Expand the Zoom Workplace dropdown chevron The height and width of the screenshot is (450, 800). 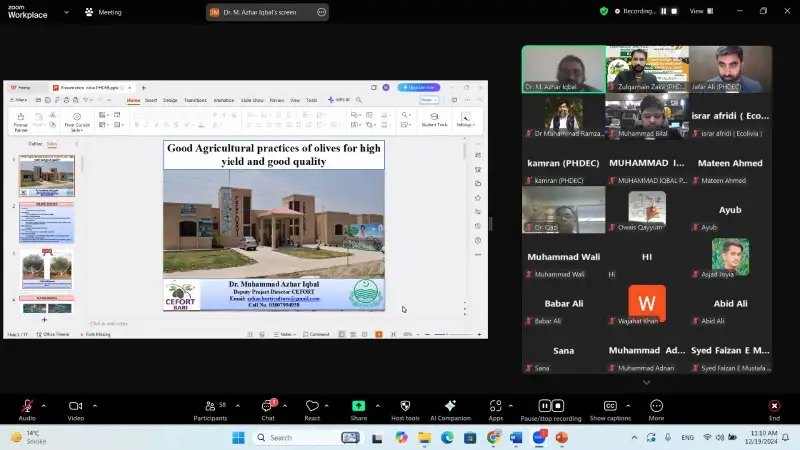[65, 12]
